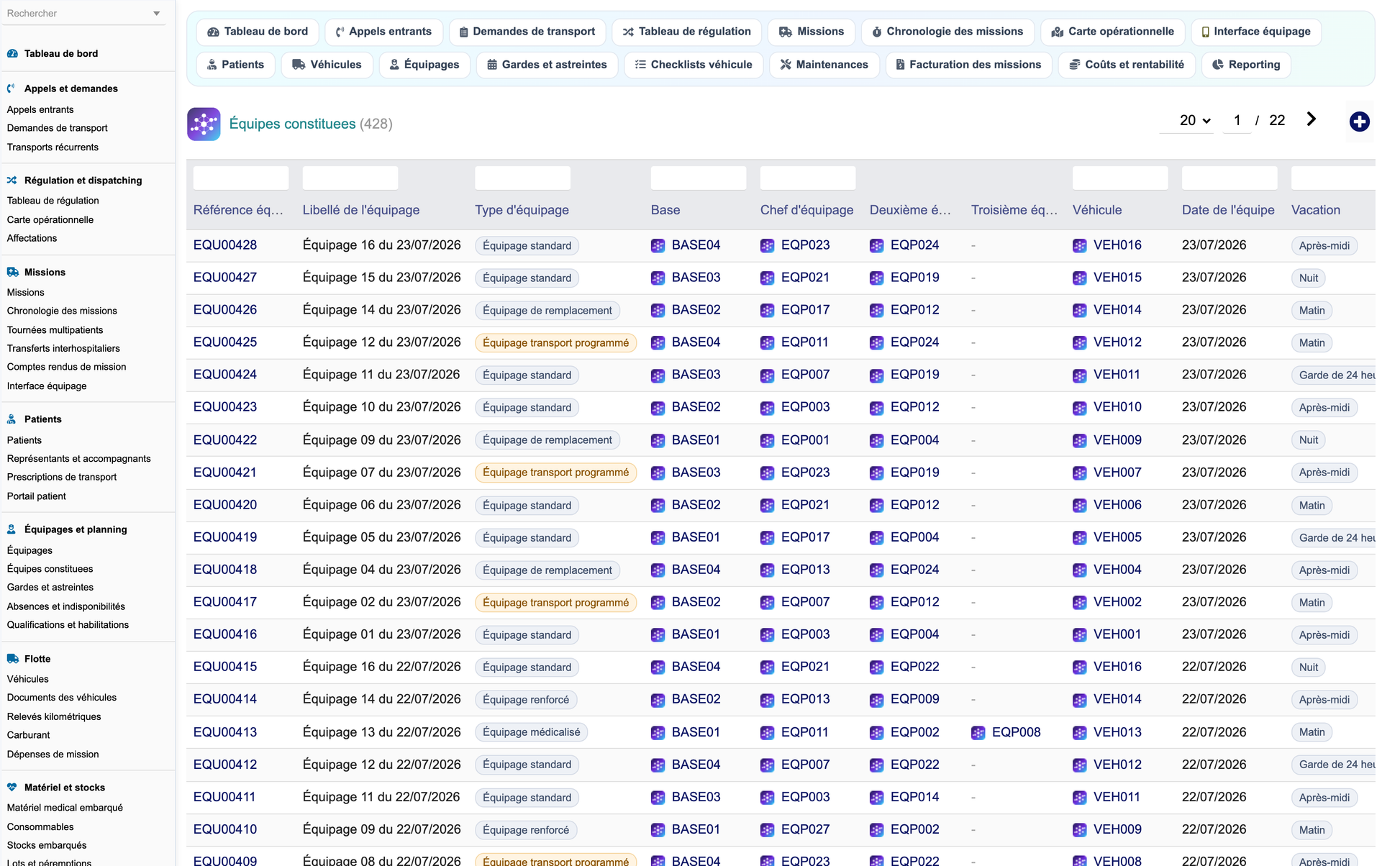This screenshot has height=866, width=1400.
Task: Click VEH014 icon in row EQU00426
Action: 1079,311
